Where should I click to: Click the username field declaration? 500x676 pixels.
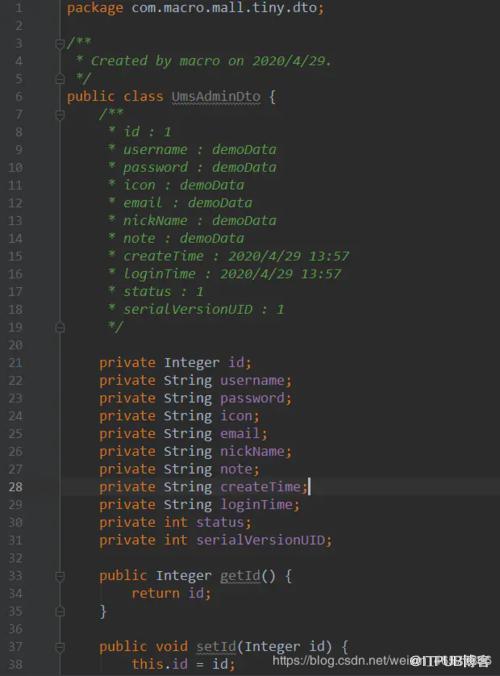click(x=196, y=380)
